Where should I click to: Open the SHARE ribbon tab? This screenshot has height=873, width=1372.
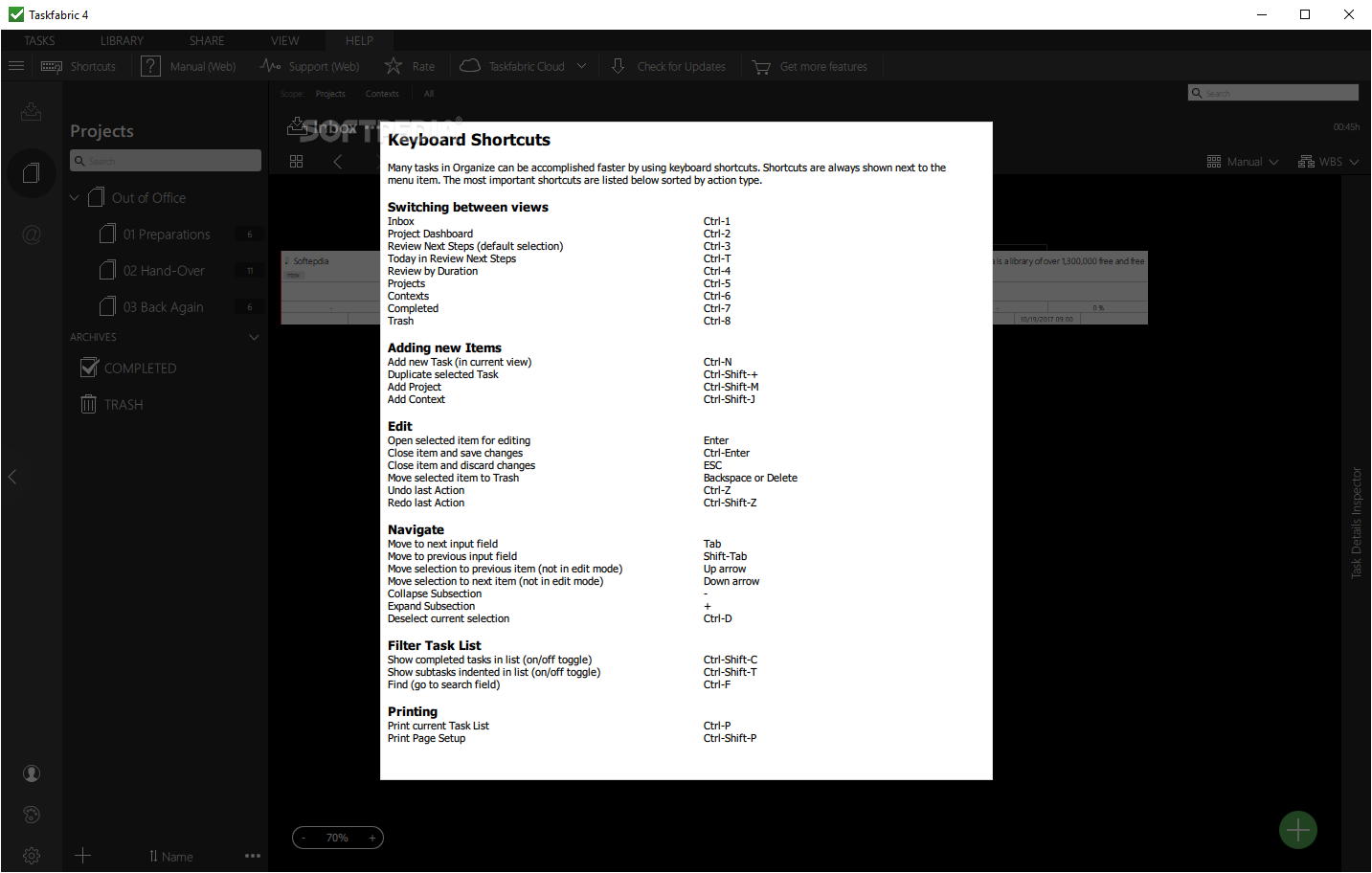(x=207, y=41)
